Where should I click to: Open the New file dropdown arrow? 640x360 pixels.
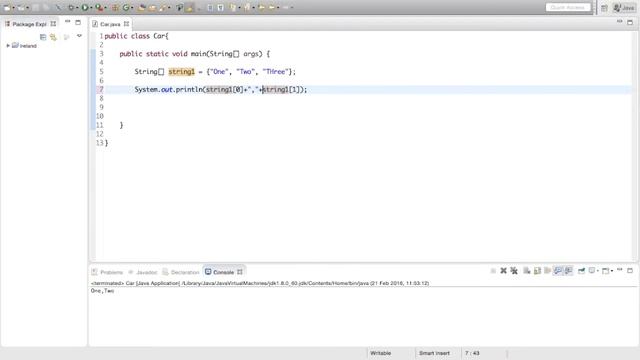click(13, 8)
